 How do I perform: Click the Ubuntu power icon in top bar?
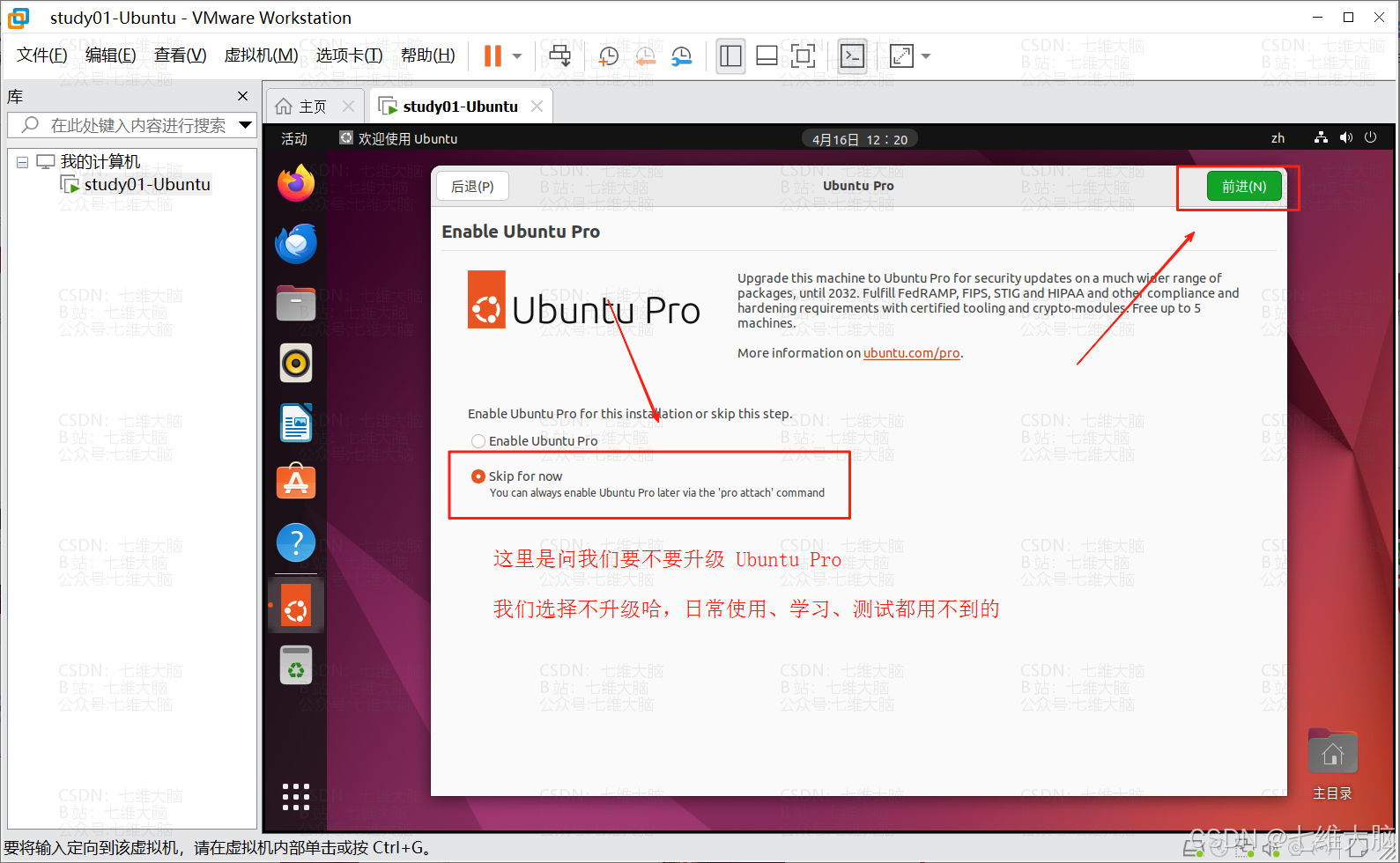point(1370,137)
